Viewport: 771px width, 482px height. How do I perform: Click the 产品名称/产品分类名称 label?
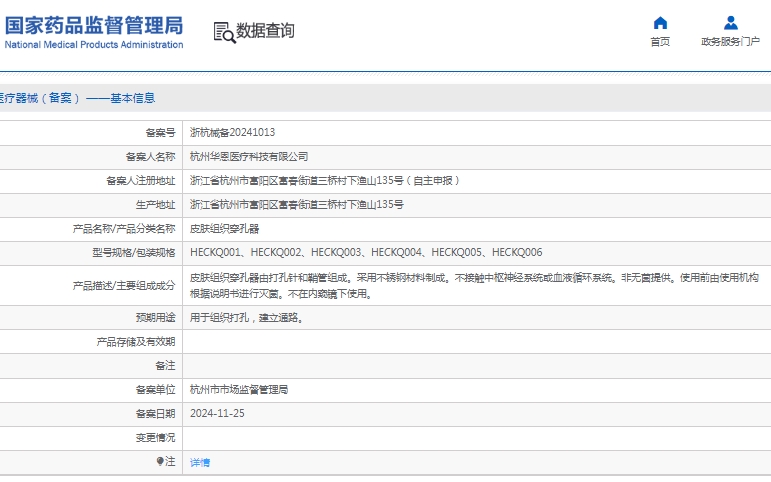(124, 229)
